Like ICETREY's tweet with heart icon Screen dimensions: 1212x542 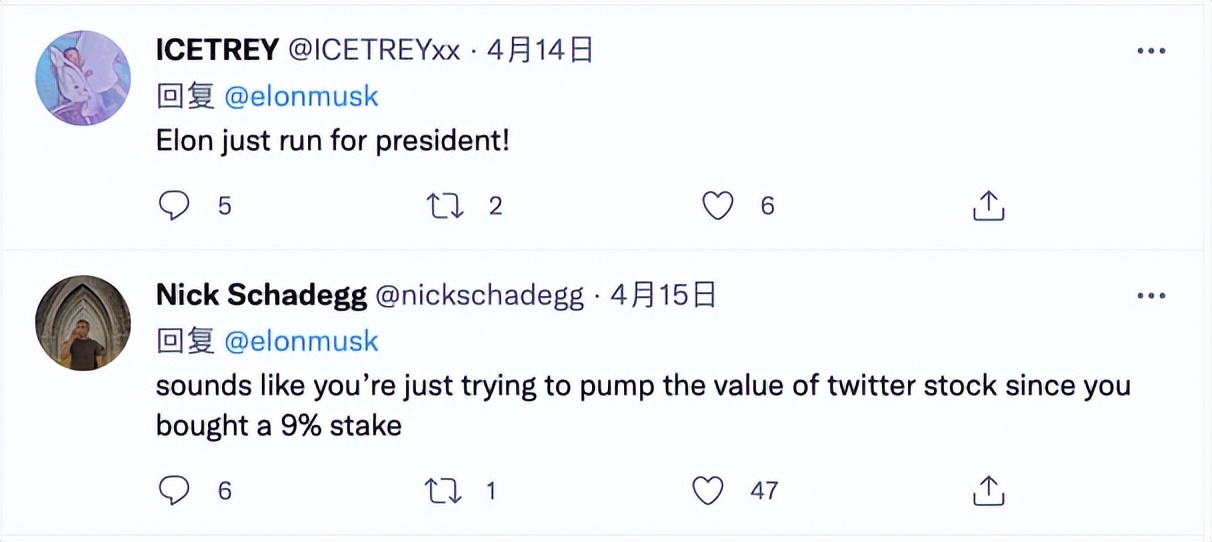[x=717, y=206]
